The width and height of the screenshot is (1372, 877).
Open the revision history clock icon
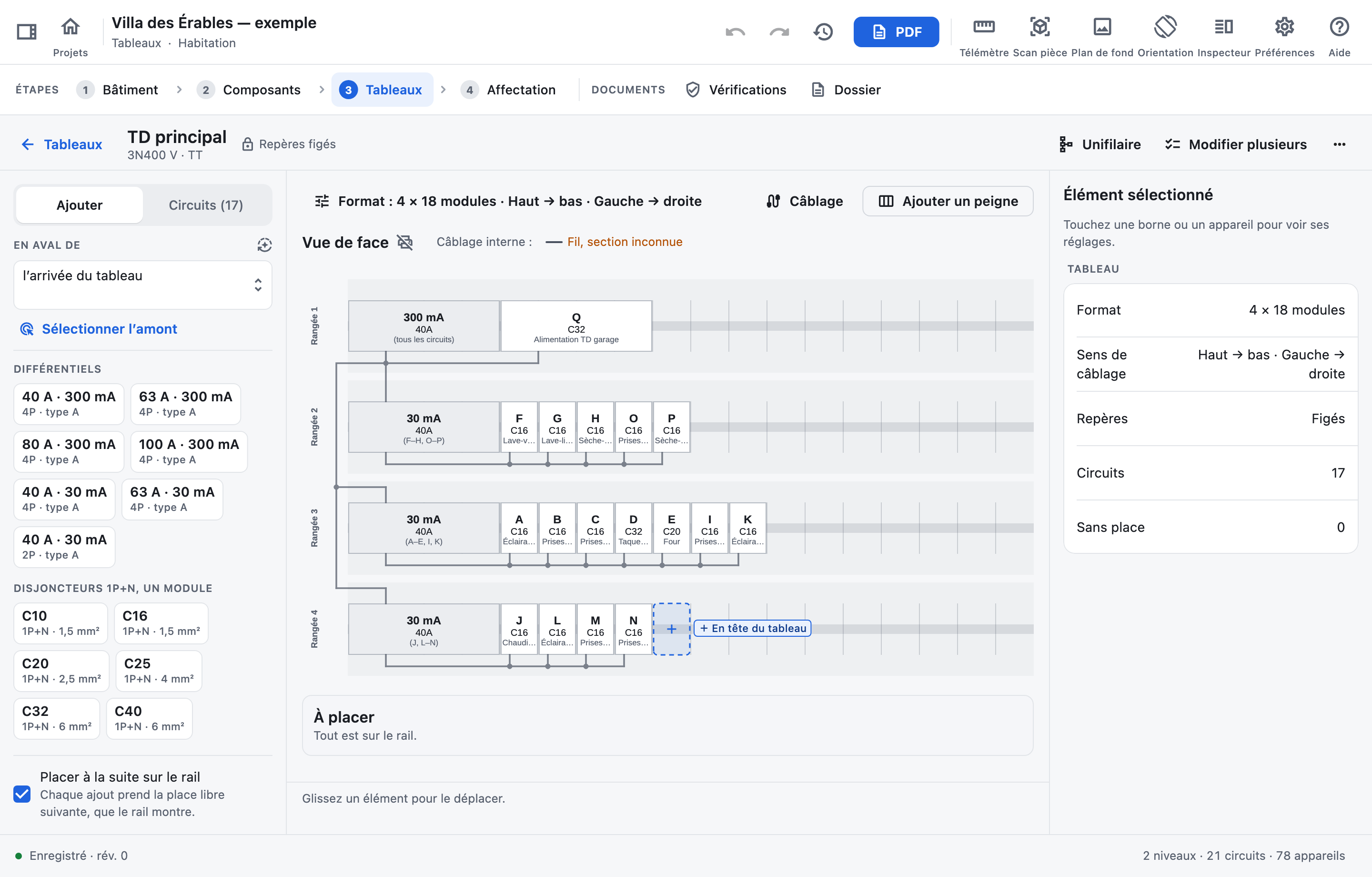click(x=823, y=32)
